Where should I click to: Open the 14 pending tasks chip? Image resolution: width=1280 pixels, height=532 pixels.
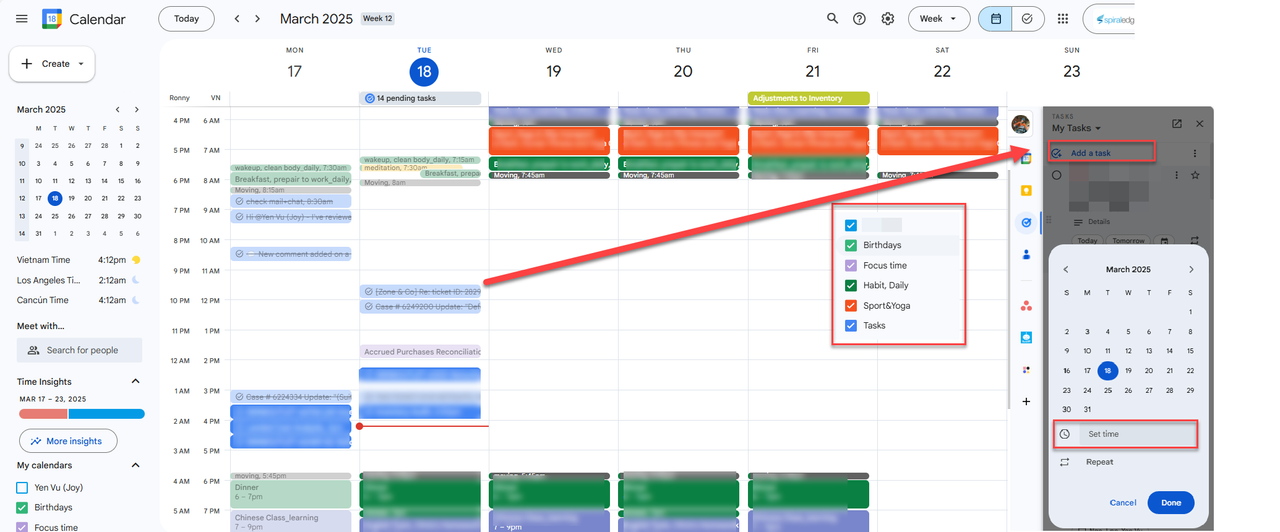coord(420,98)
